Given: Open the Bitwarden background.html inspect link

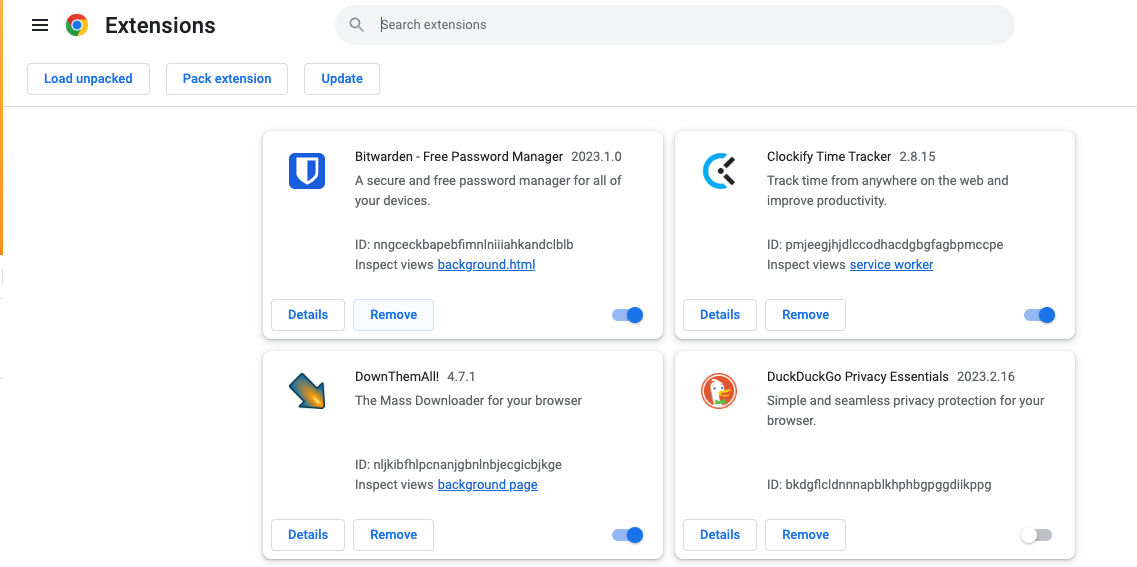Looking at the screenshot, I should [x=487, y=265].
